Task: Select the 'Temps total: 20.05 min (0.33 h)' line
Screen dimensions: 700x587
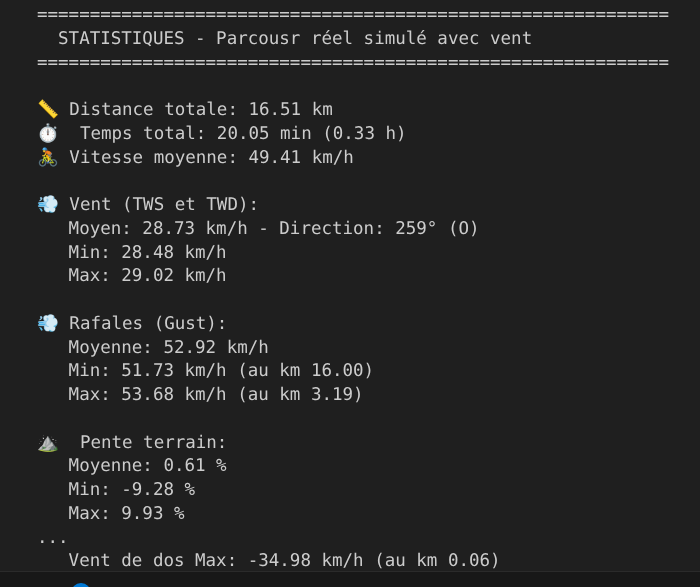Action: 242,133
